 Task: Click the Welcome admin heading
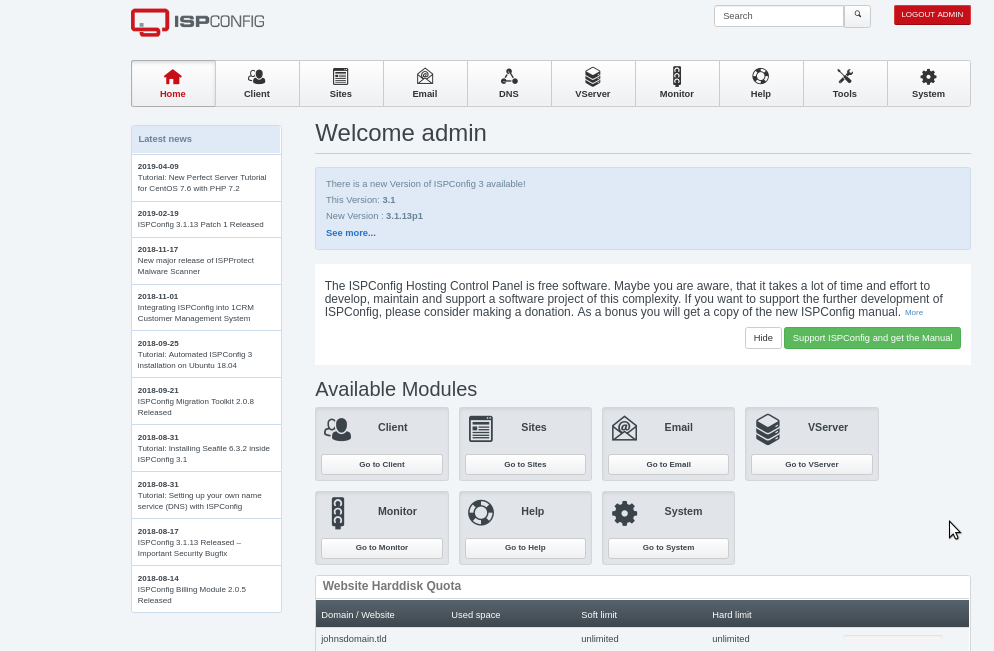tap(401, 133)
